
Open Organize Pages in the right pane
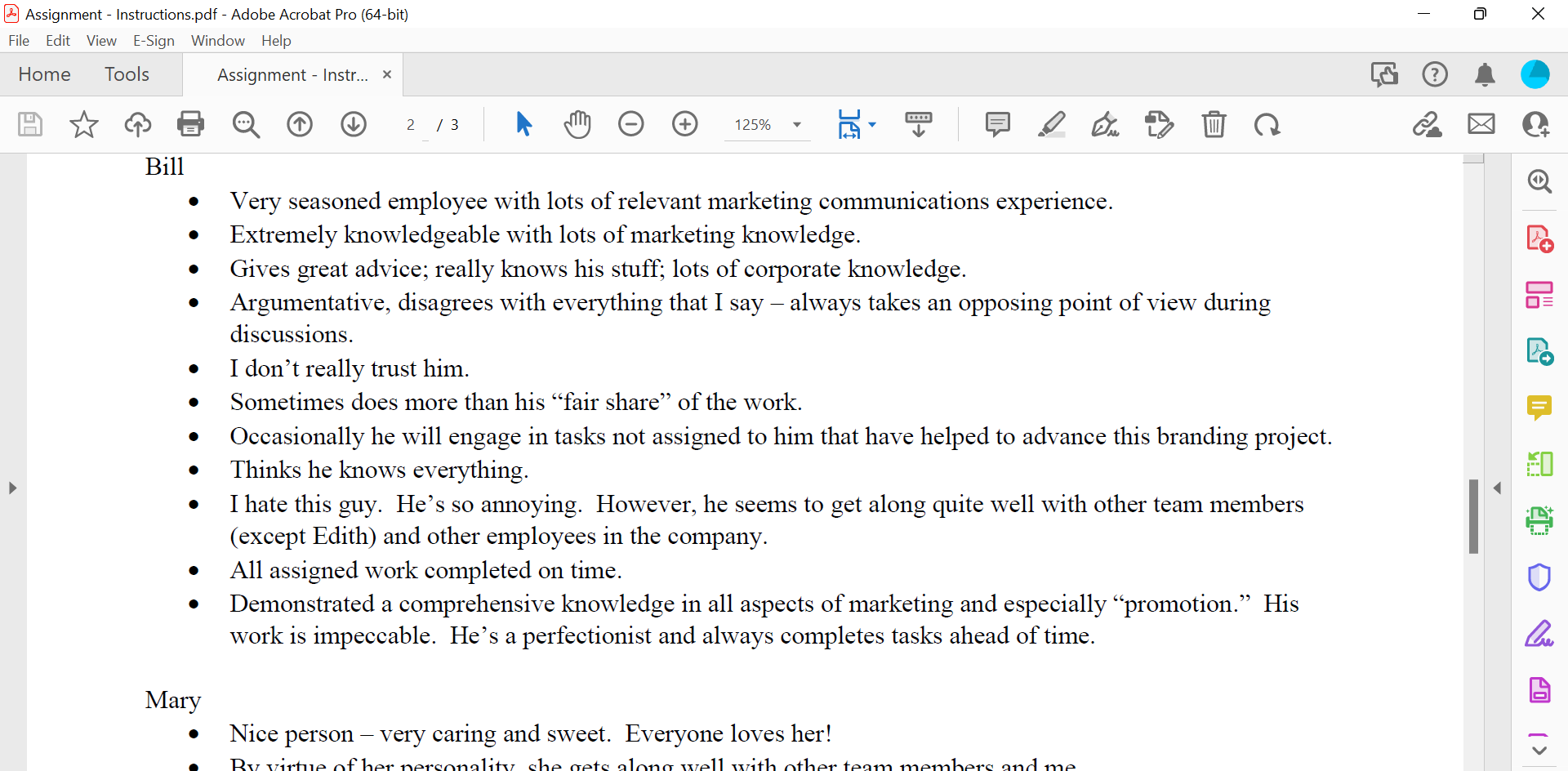1540,295
